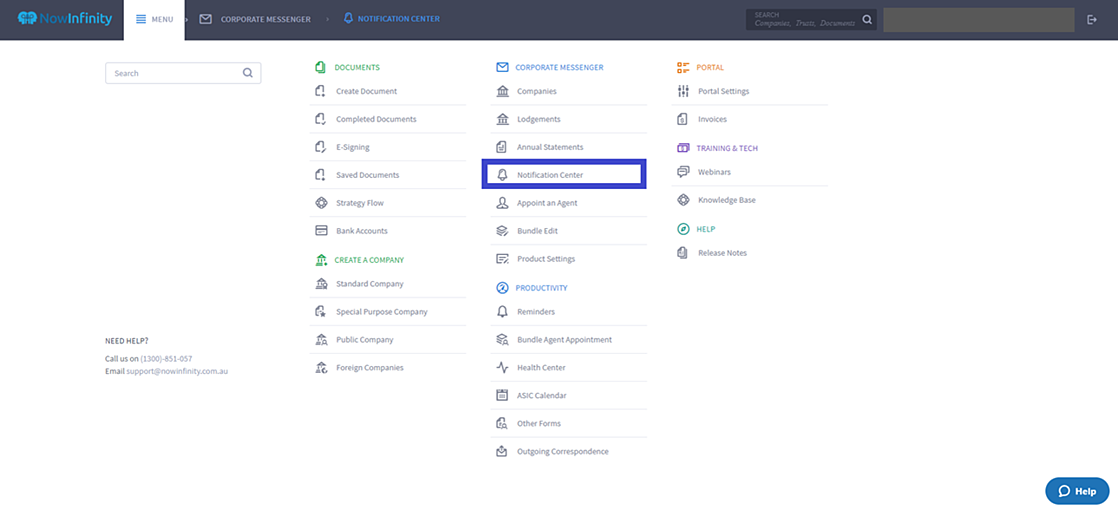Click the Health Center pulse icon
The height and width of the screenshot is (510, 1118).
(502, 367)
